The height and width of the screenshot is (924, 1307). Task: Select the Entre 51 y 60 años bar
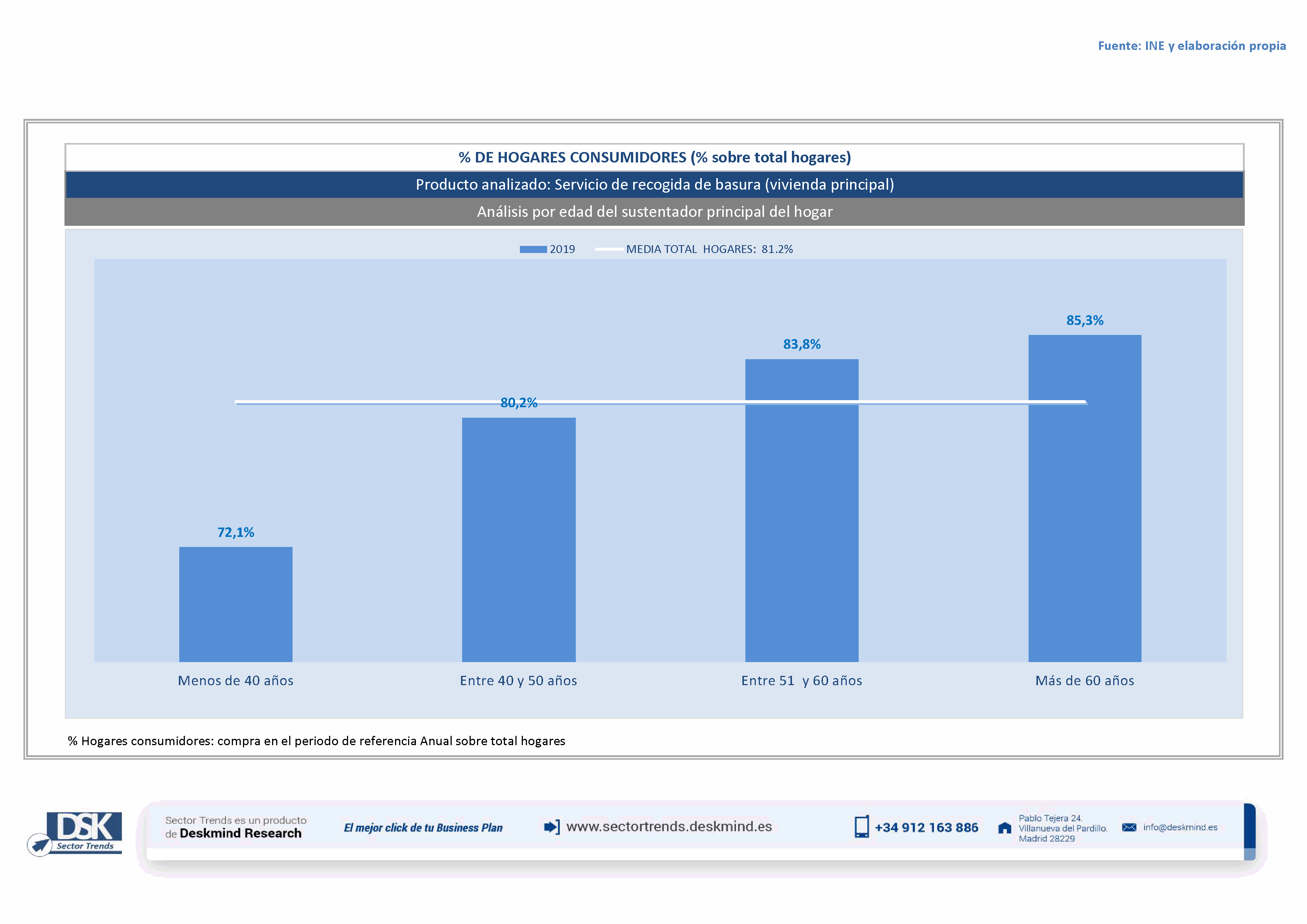802,510
